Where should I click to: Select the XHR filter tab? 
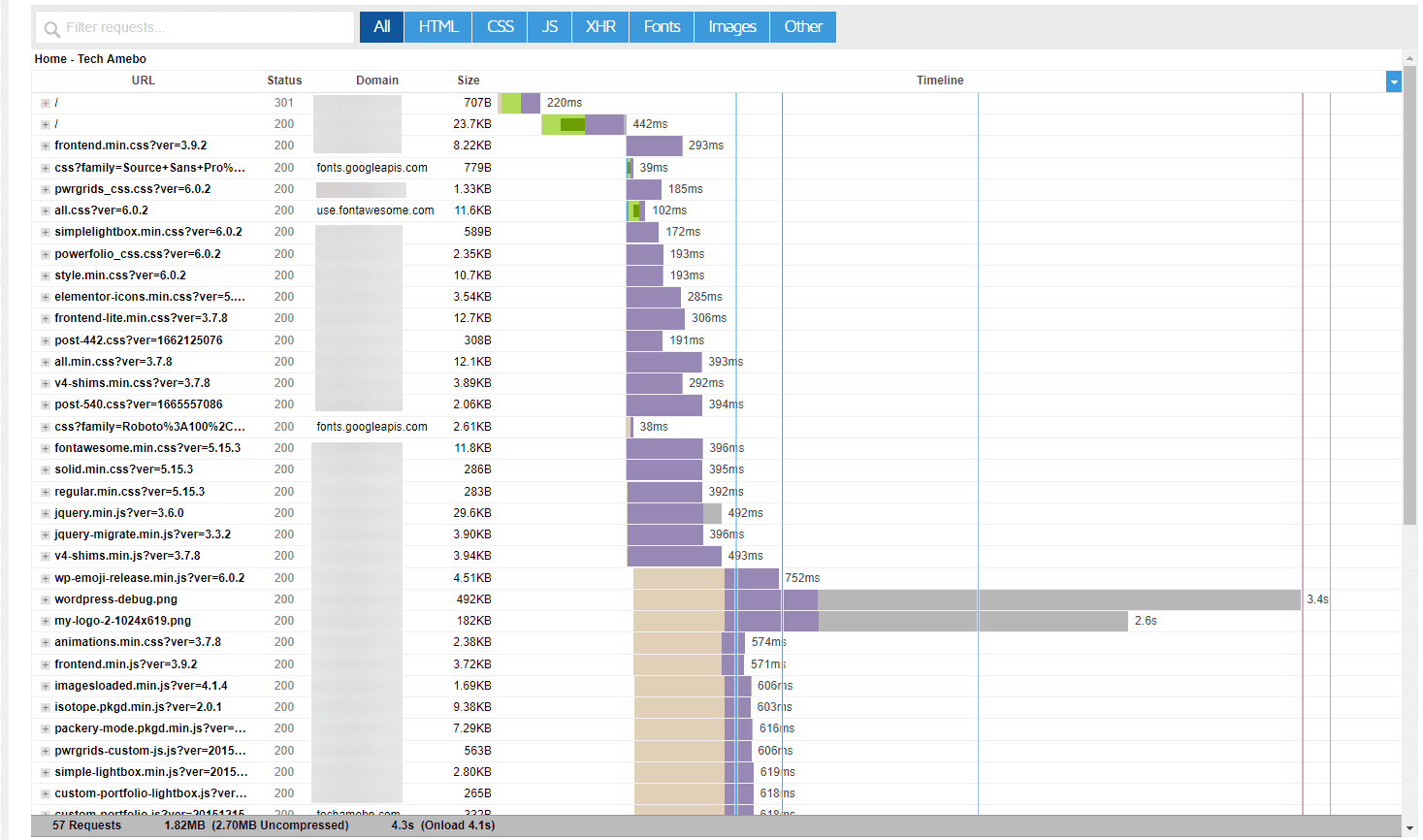600,27
